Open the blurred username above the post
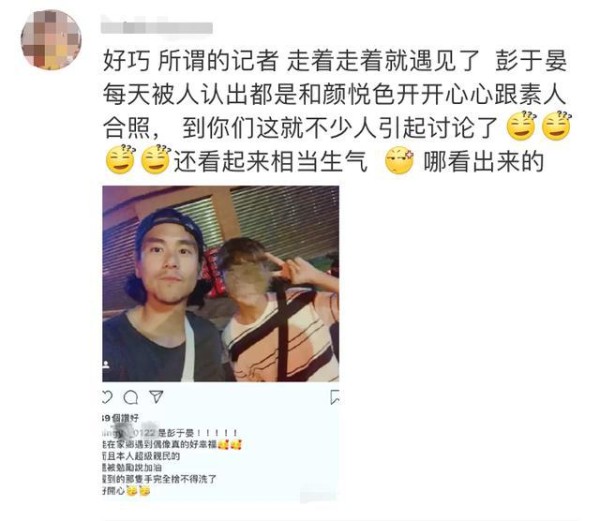600x521 pixels. [157, 28]
